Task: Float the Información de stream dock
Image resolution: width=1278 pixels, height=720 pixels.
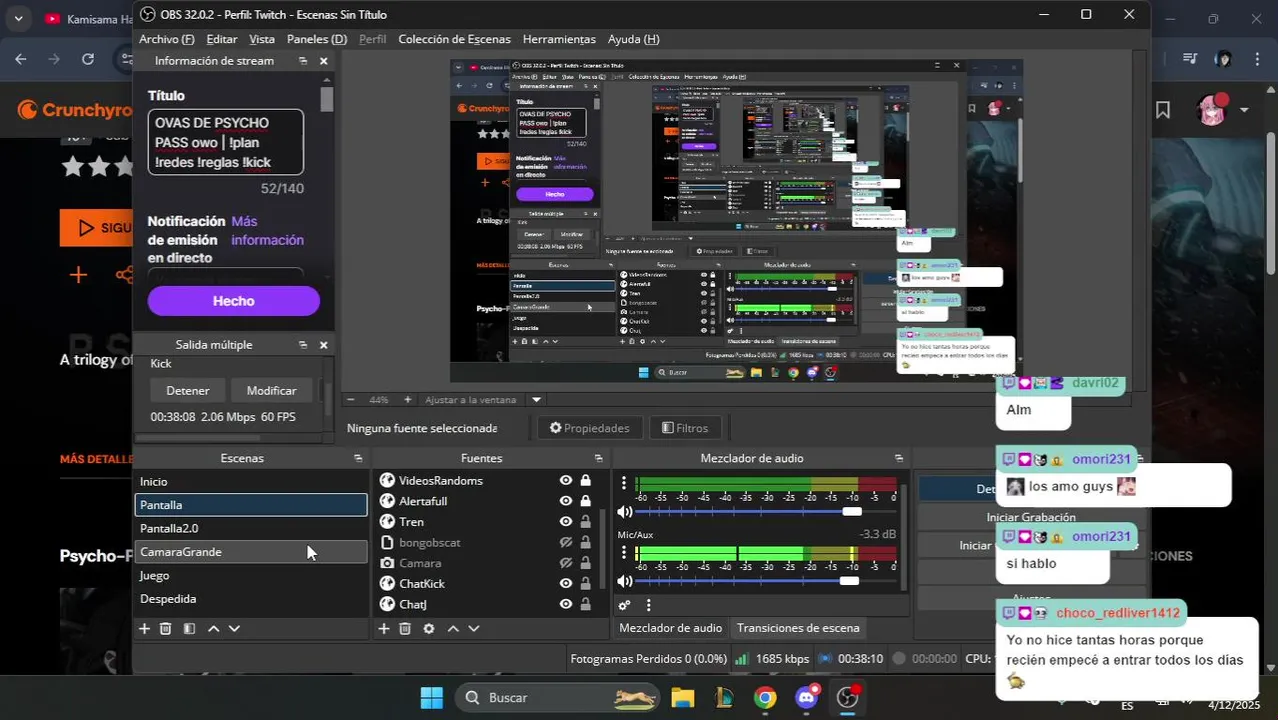Action: [303, 61]
